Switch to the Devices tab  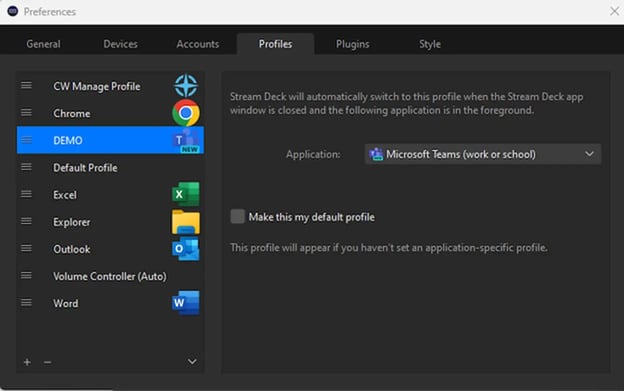(x=121, y=44)
